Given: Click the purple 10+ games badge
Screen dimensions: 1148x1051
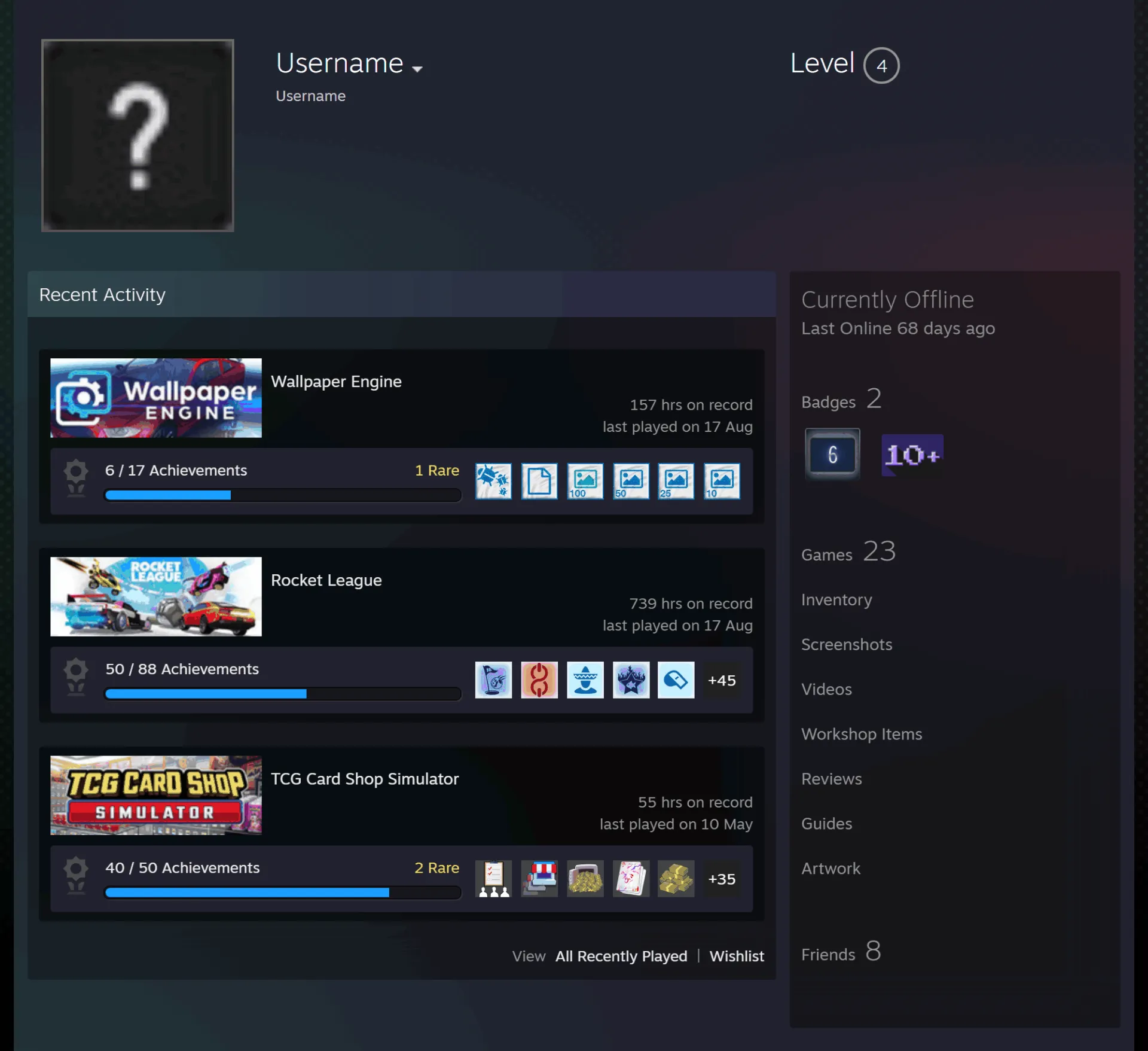Looking at the screenshot, I should coord(912,455).
